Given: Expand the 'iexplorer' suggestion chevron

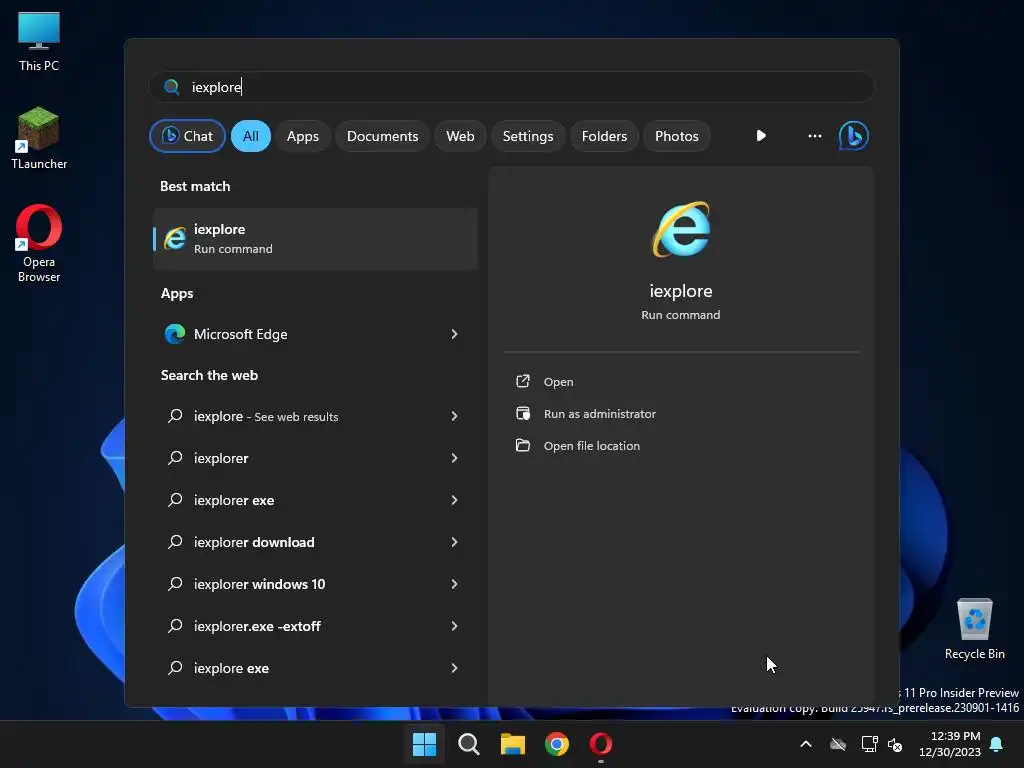Looking at the screenshot, I should point(455,458).
